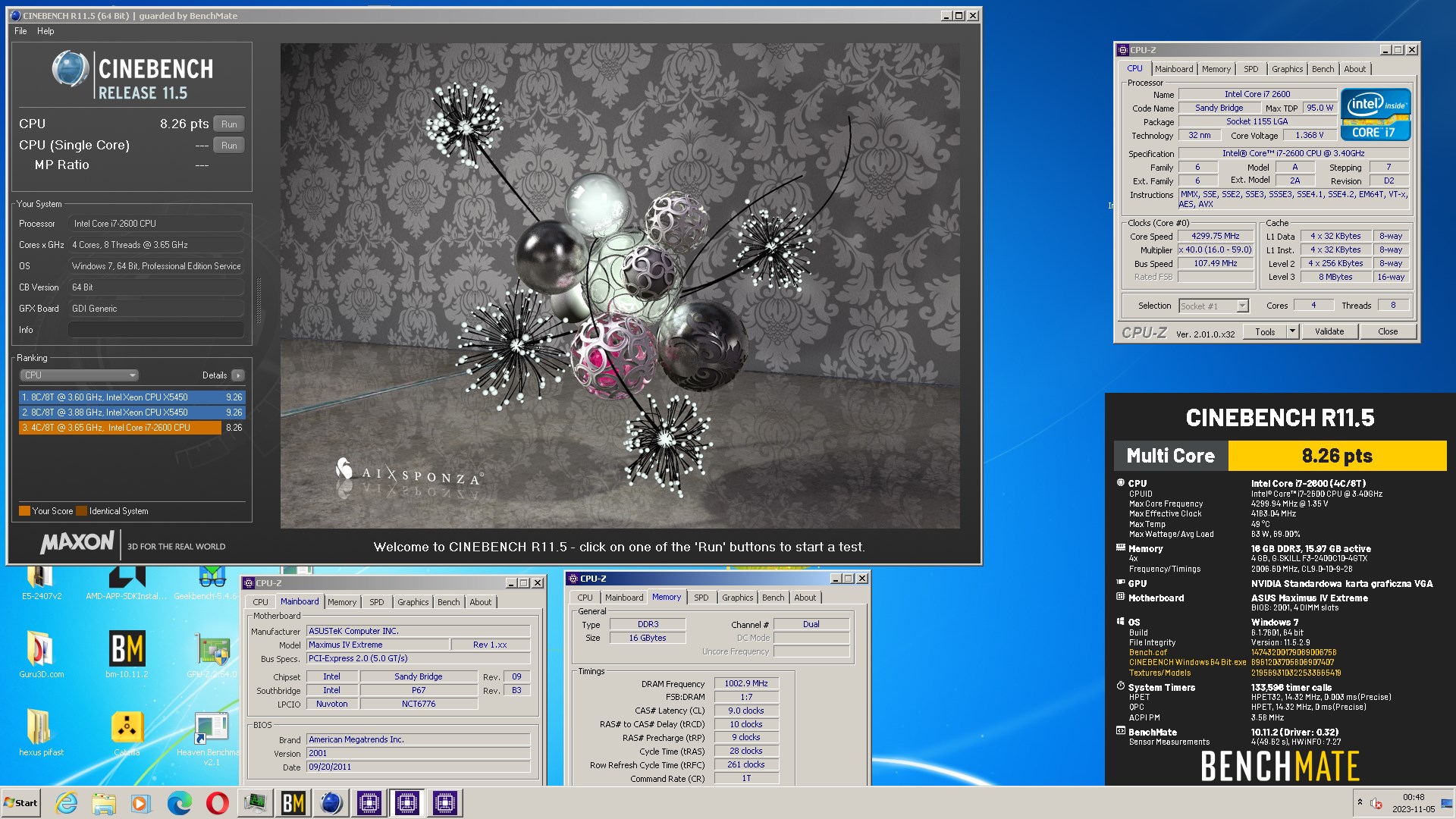Open Memory tab in top-right CPU-Z window
Viewport: 1456px width, 819px height.
tap(1216, 69)
